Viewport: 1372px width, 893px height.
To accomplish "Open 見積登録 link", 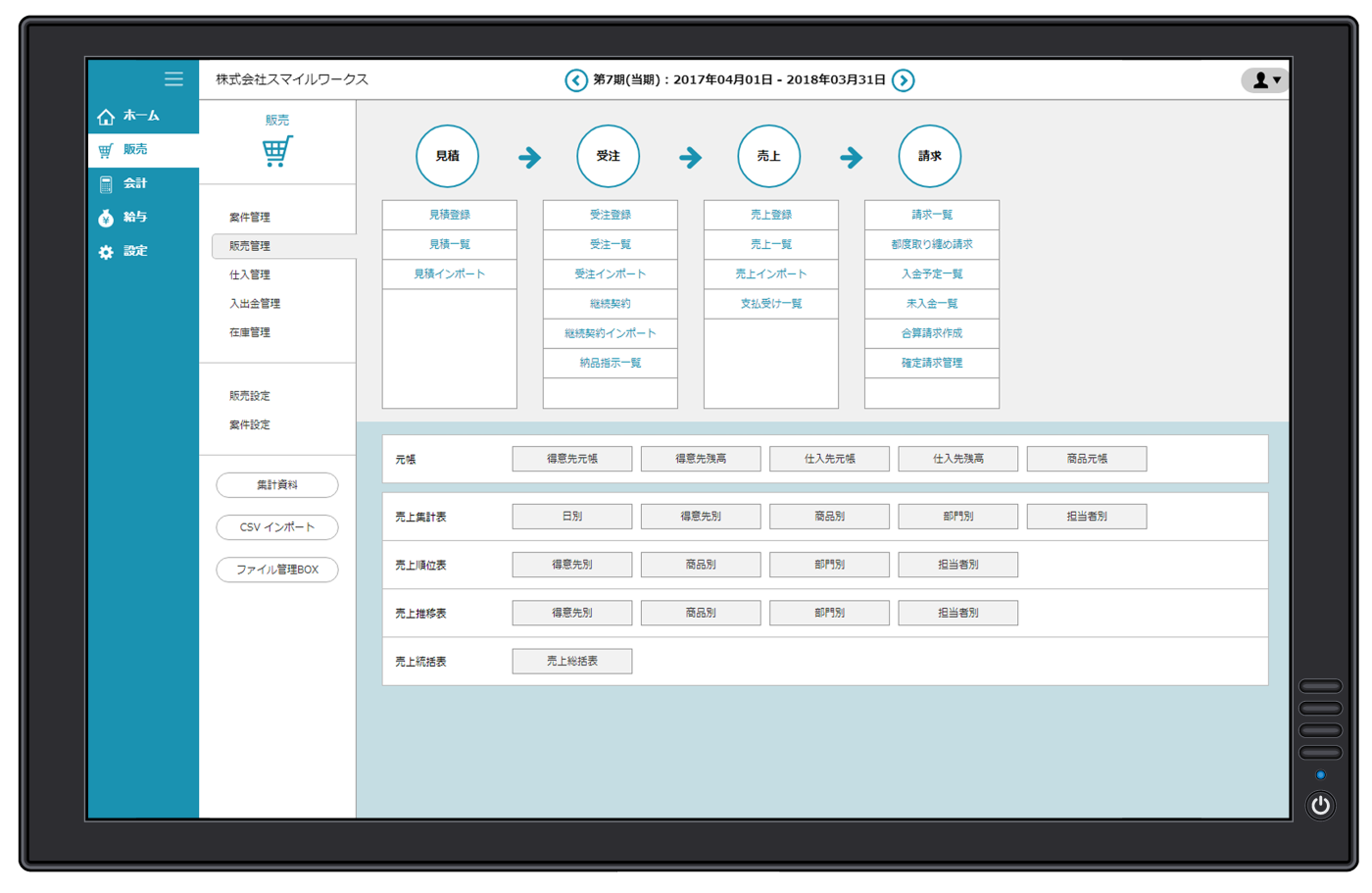I will coord(450,215).
